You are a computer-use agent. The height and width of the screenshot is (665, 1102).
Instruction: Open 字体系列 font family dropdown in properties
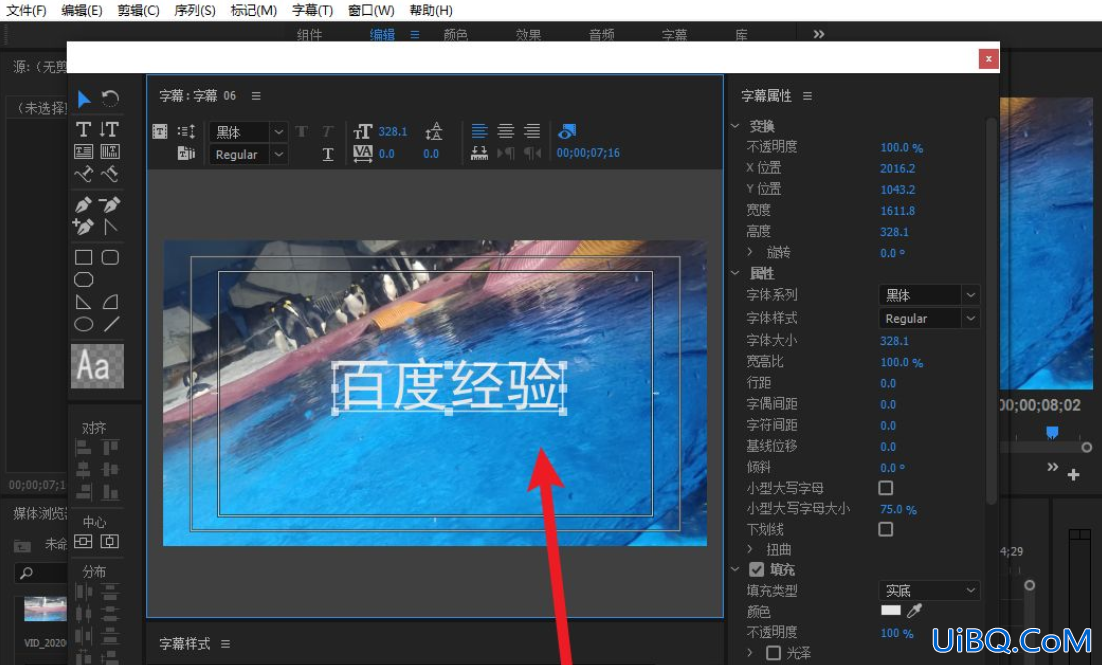pyautogui.click(x=929, y=295)
